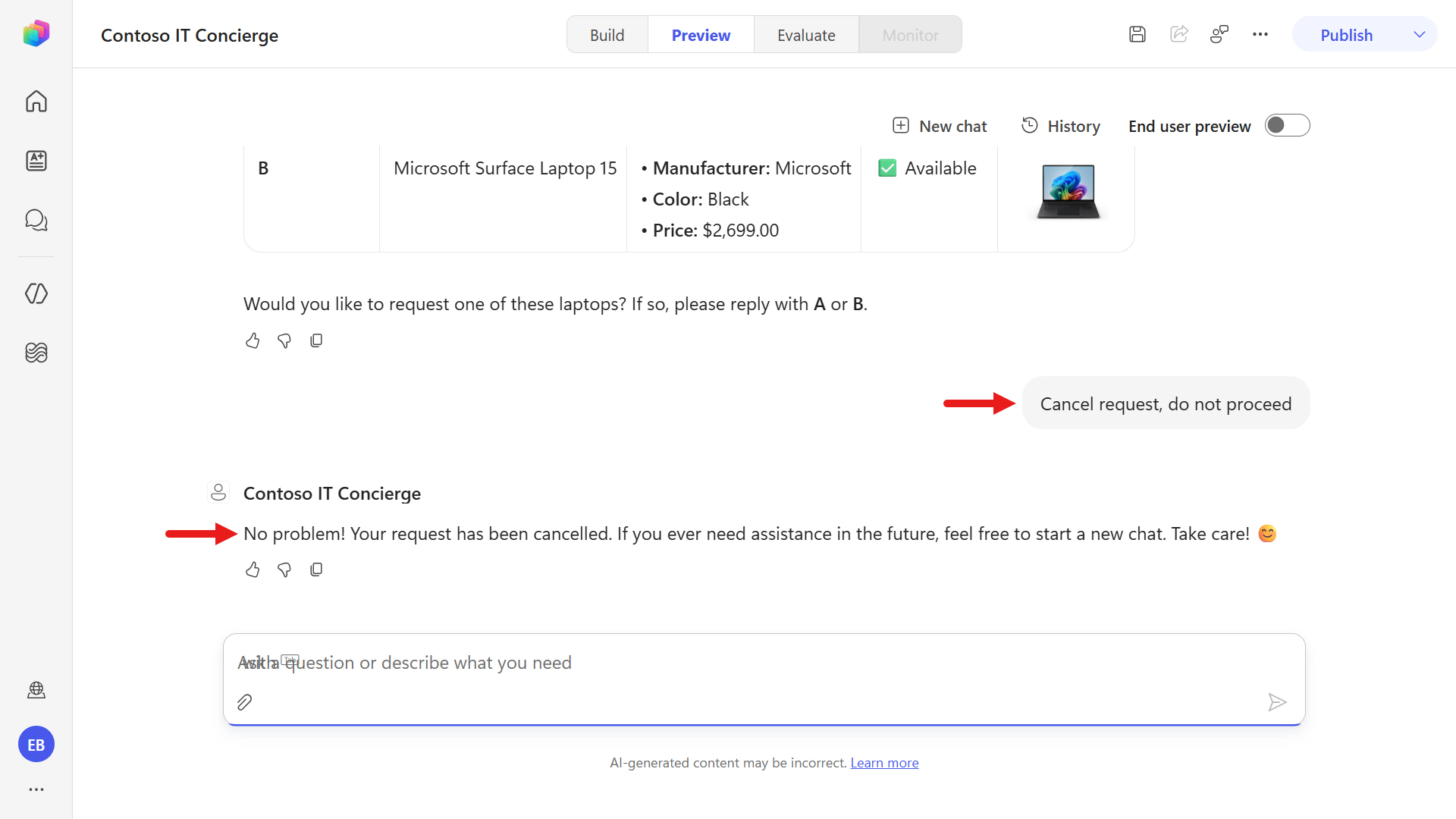Viewport: 1456px width, 819px height.
Task: Switch to the Evaluate tab
Action: click(806, 35)
